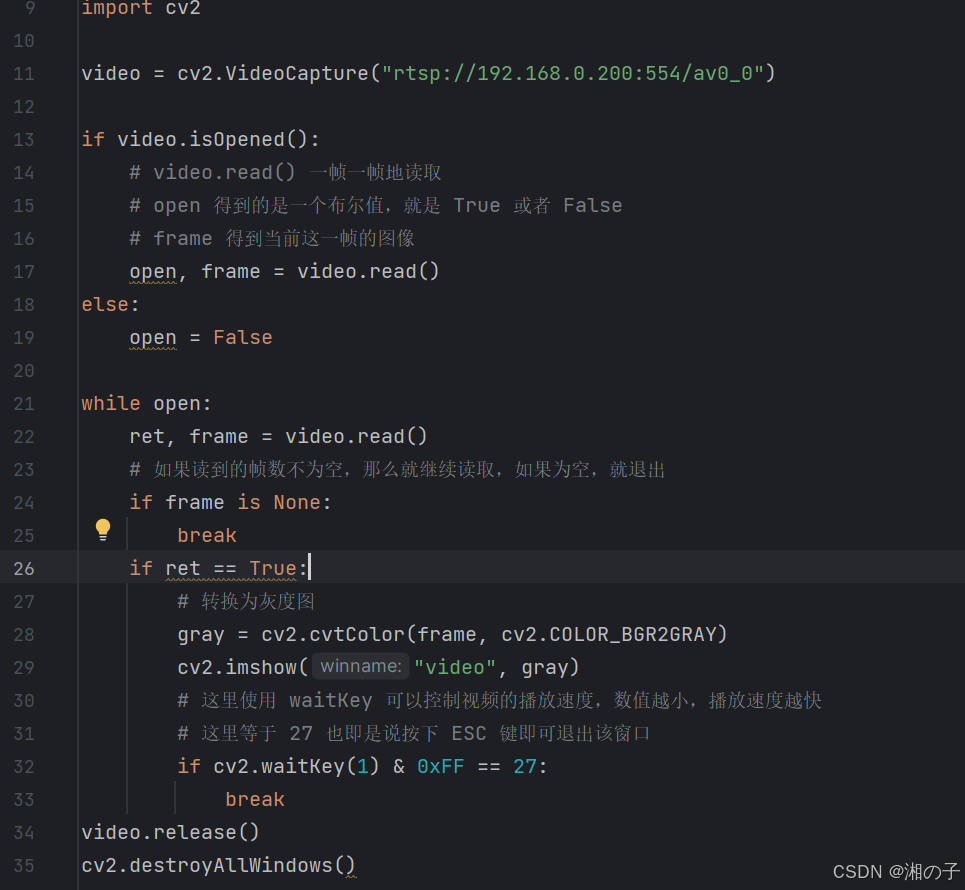The image size is (965, 890).
Task: Click cv2.destroyAllWindows() on the last line
Action: [x=219, y=865]
